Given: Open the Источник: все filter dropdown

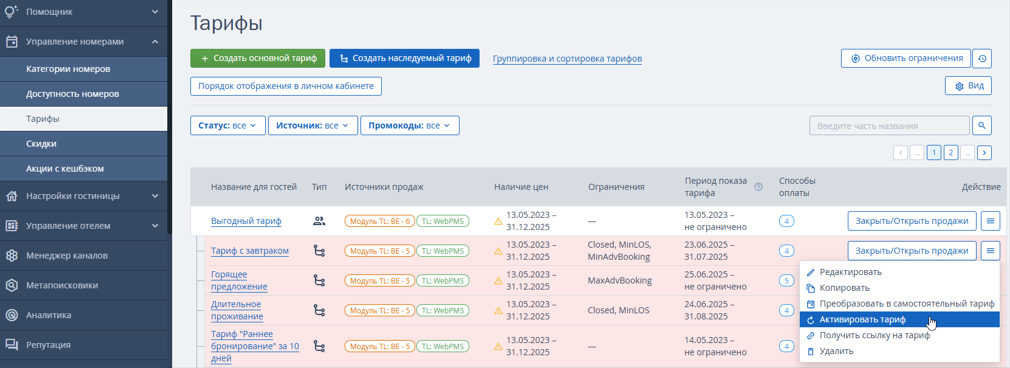Looking at the screenshot, I should pos(312,126).
